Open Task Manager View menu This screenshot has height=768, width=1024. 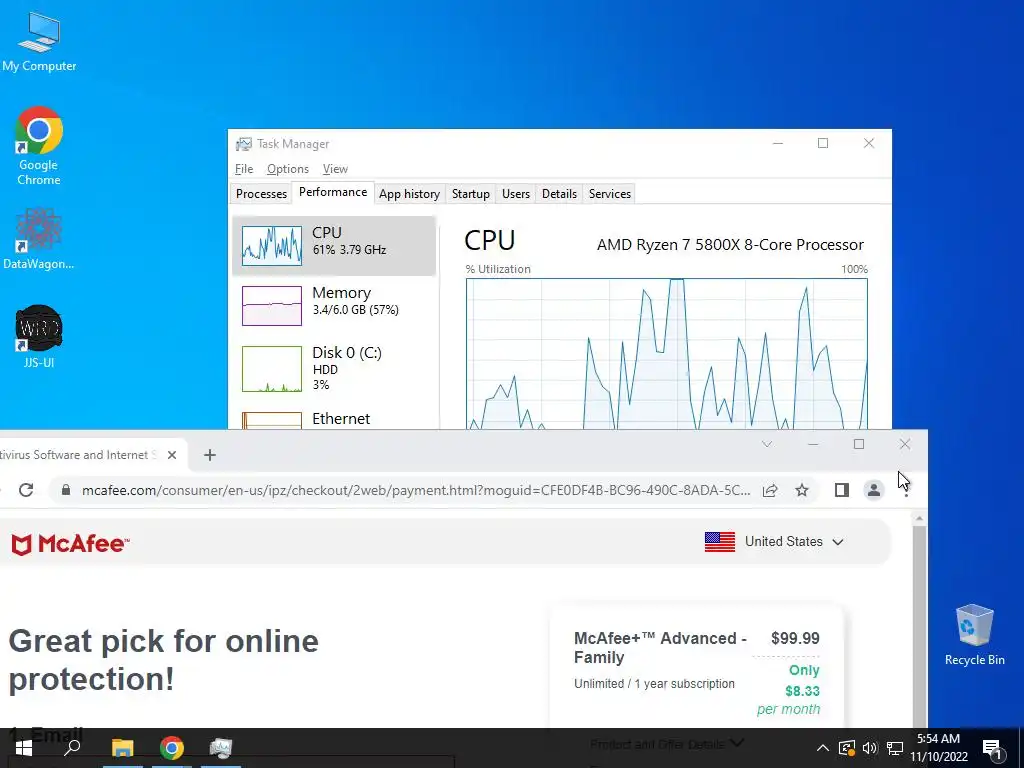(335, 169)
